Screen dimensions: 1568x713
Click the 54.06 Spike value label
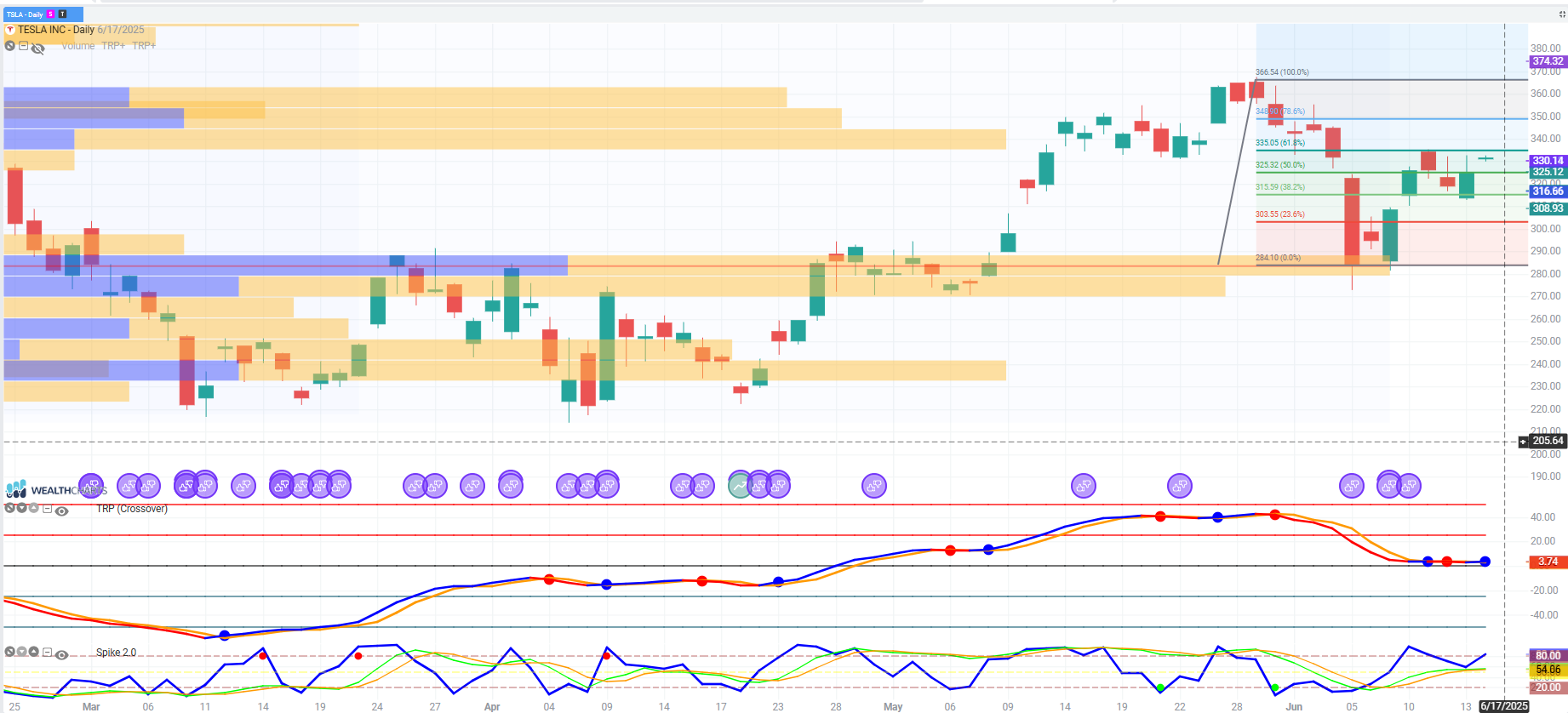tap(1547, 670)
